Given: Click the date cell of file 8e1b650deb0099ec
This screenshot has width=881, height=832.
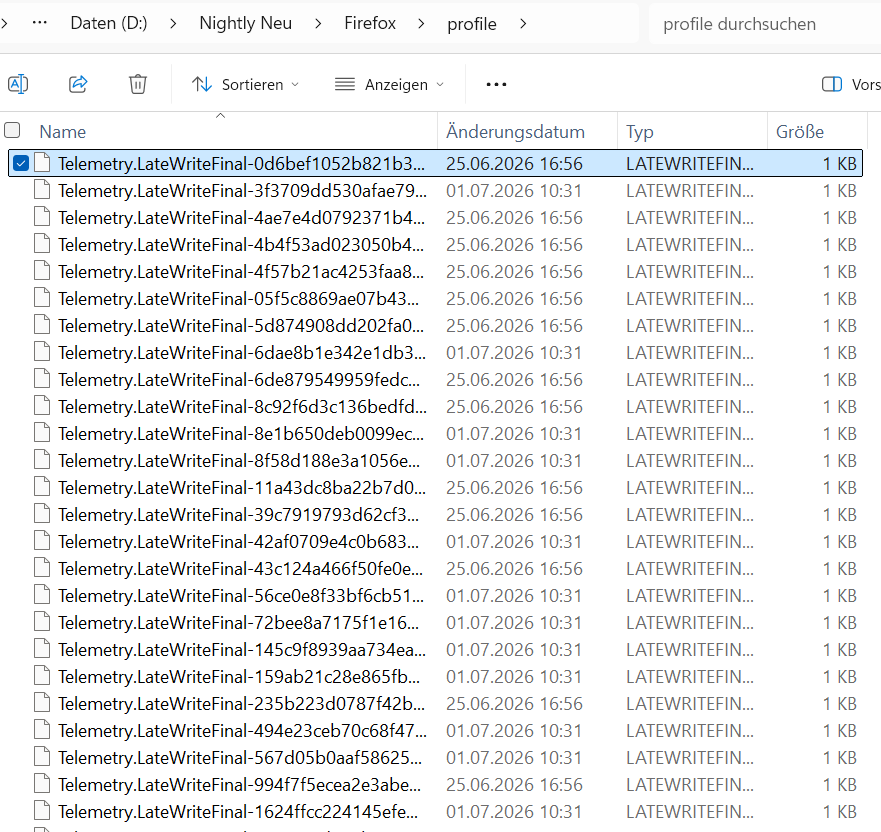Looking at the screenshot, I should (x=514, y=434).
